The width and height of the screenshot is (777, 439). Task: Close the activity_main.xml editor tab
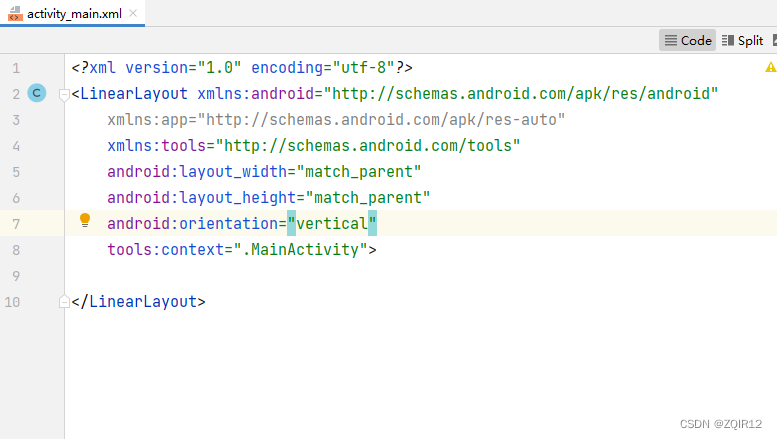(x=133, y=13)
